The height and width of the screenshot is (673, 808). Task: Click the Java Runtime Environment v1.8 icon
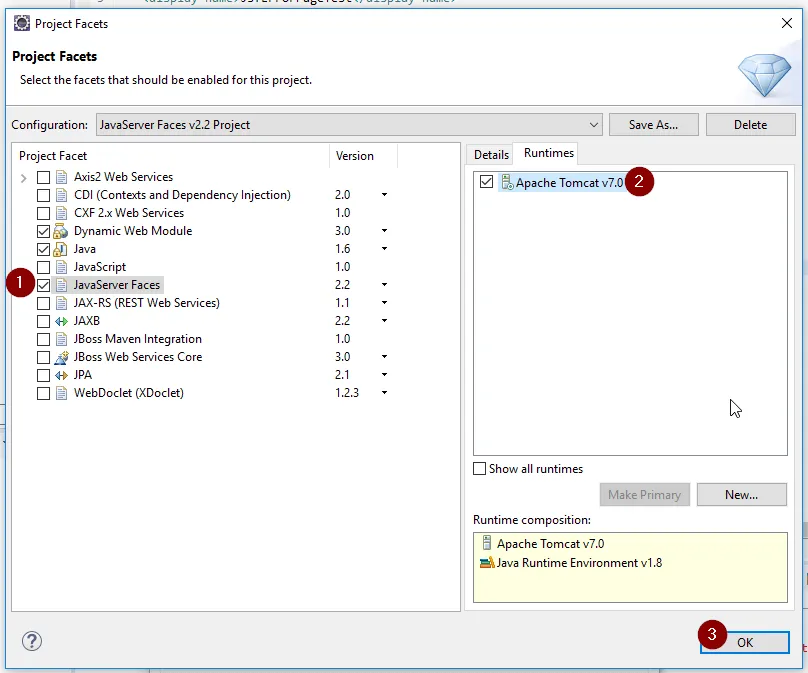coord(487,563)
